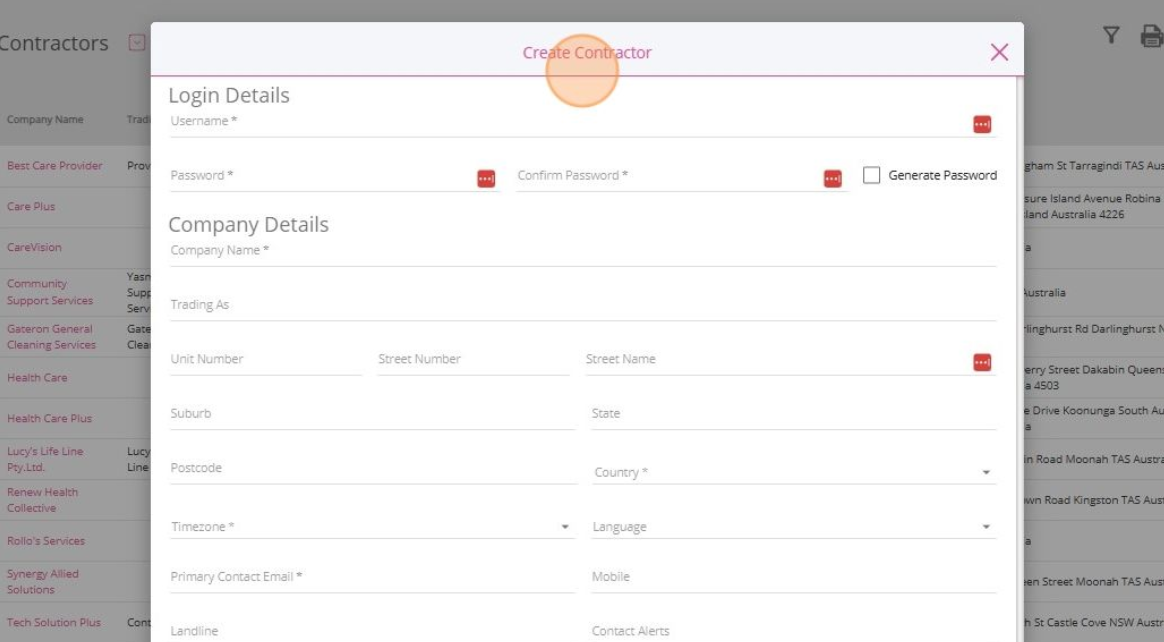Select Rollo's Services in contractor list

[46, 541]
